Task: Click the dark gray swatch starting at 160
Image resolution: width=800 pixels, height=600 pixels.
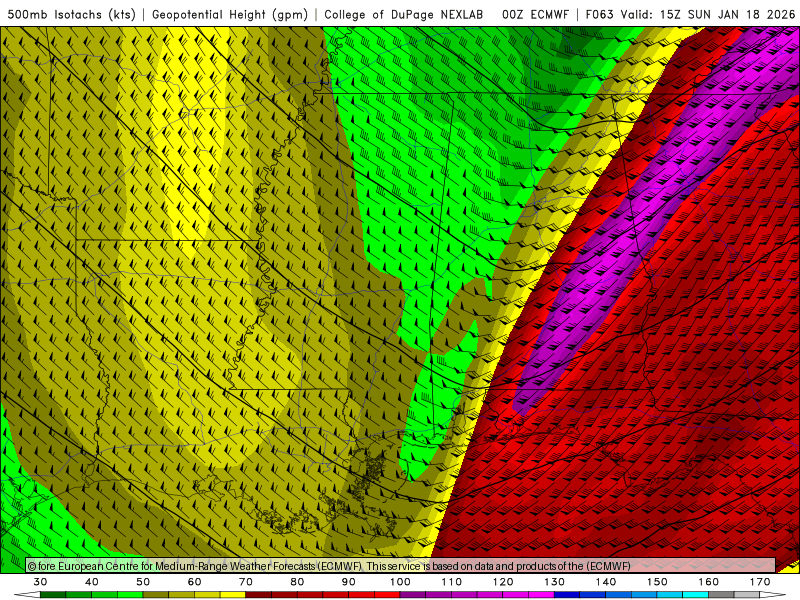Action: point(721,595)
